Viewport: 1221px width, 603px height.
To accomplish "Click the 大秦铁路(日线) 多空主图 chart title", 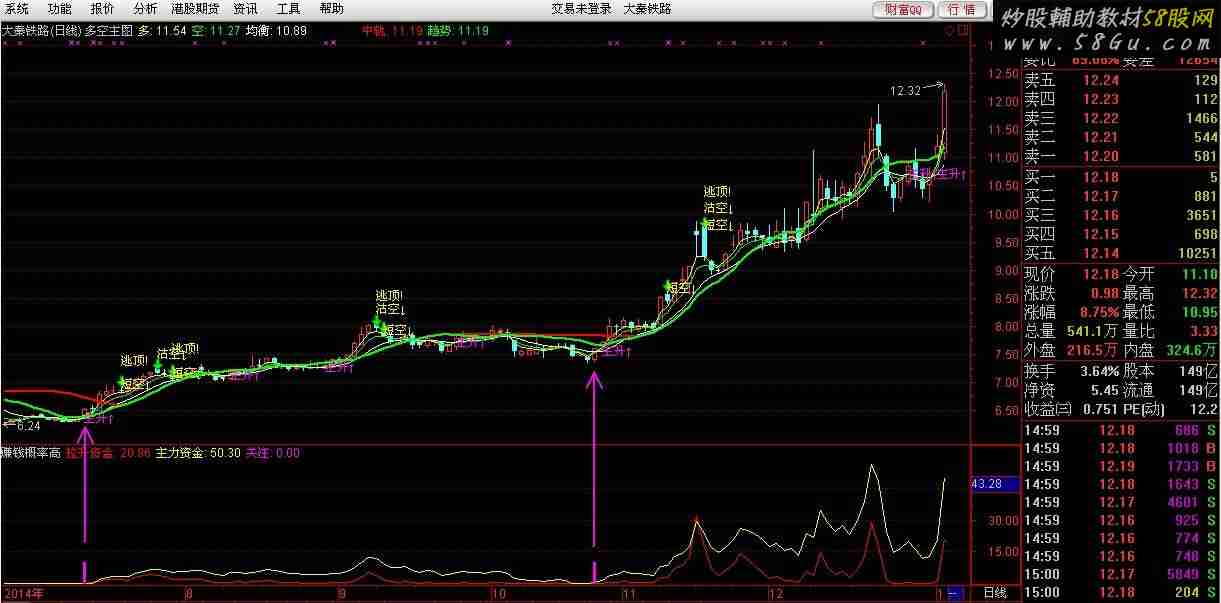I will (67, 32).
